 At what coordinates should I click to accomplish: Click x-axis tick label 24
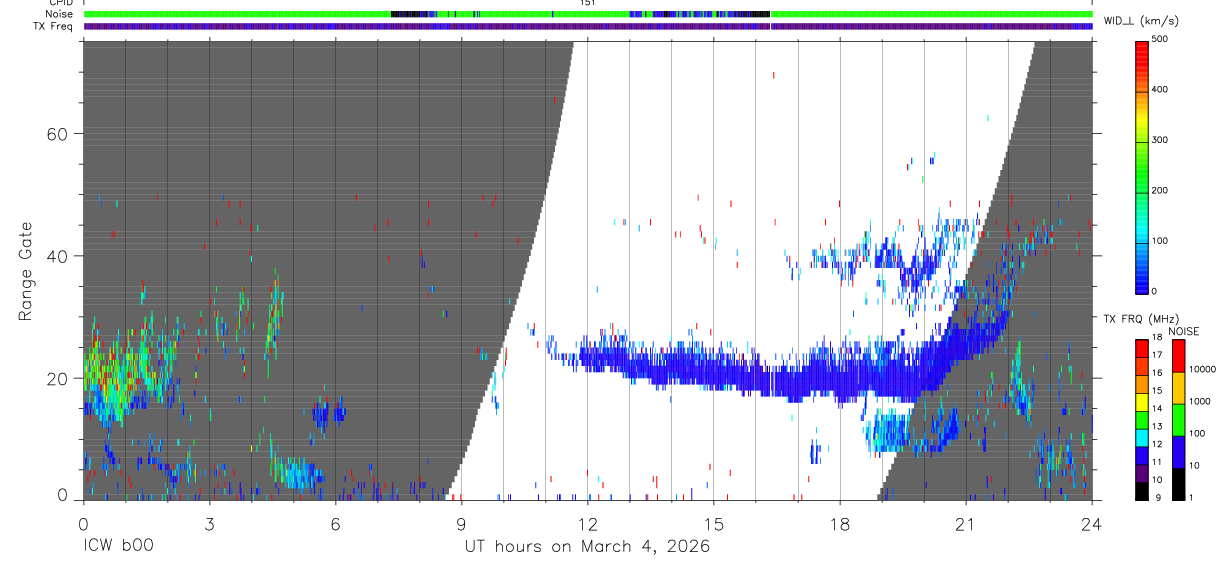[x=1091, y=523]
